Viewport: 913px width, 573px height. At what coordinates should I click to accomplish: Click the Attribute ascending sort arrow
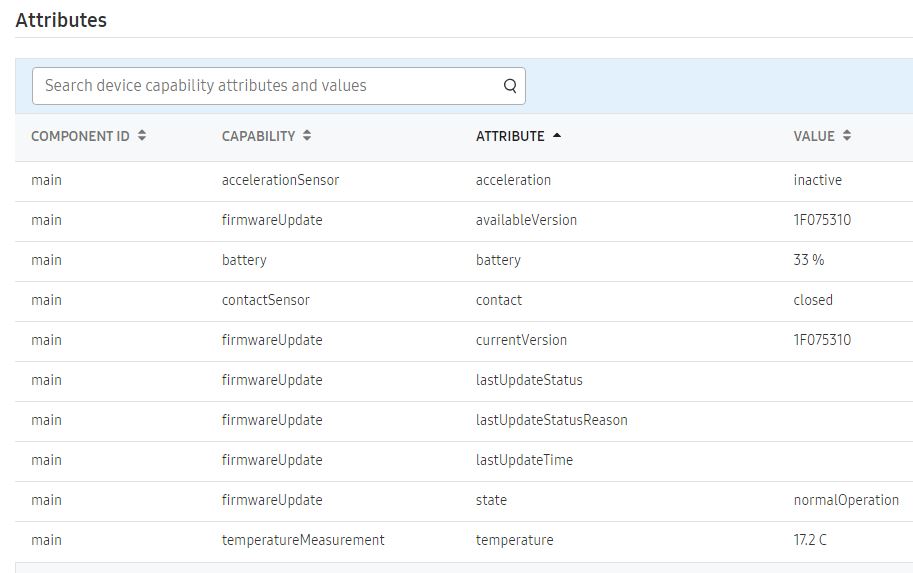pyautogui.click(x=557, y=135)
